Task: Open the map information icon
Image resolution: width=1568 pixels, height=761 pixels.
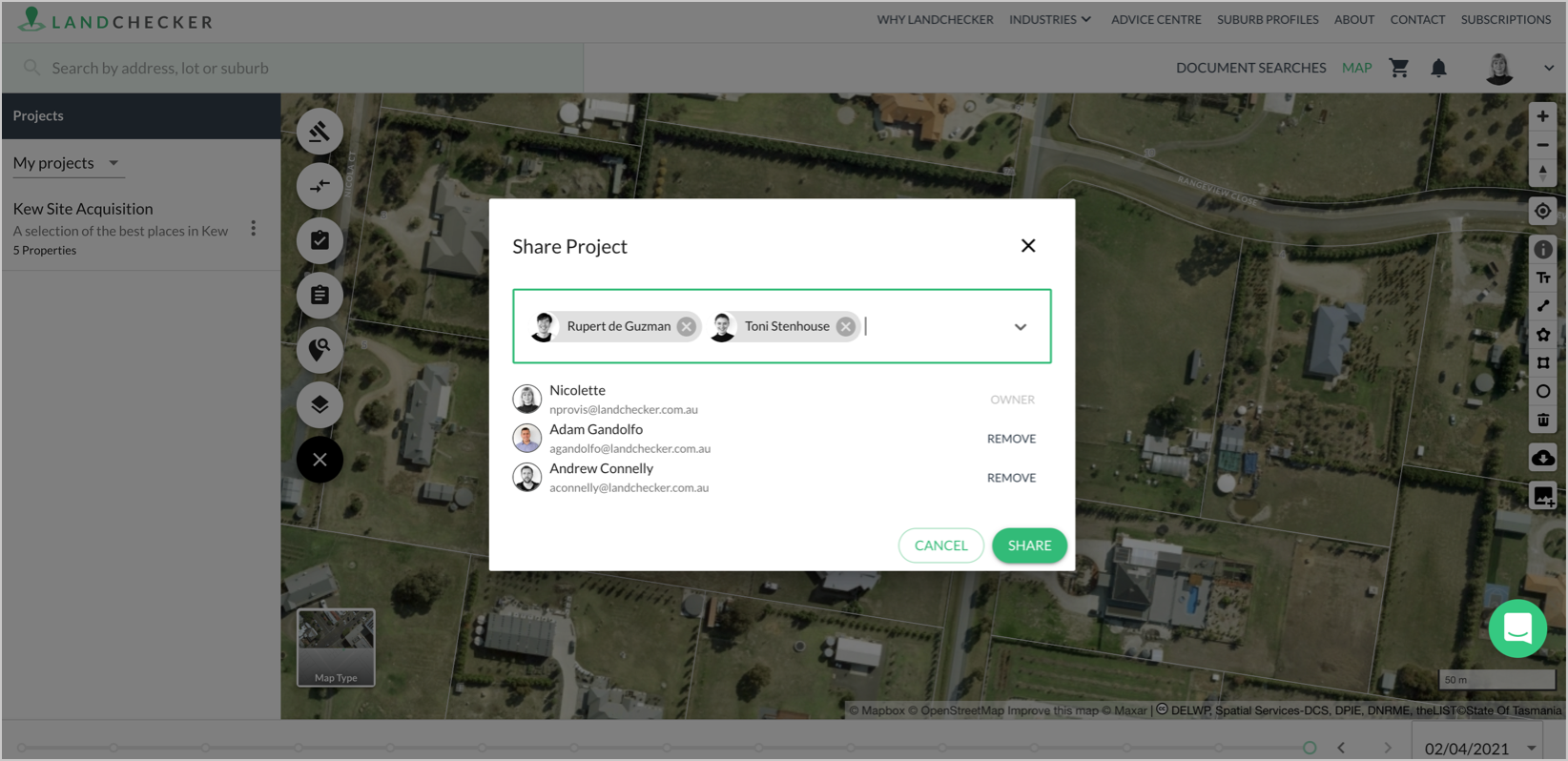Action: [x=1542, y=250]
